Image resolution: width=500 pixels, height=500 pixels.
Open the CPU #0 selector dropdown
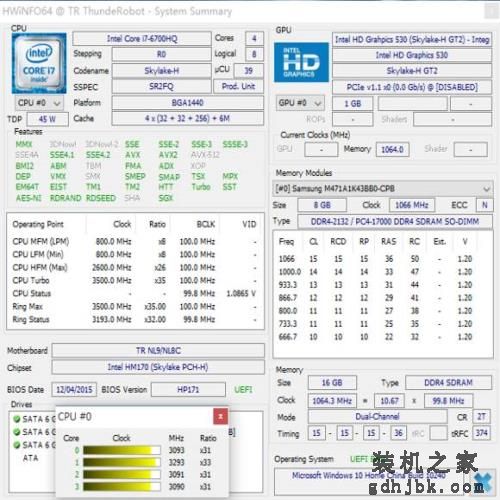(39, 103)
